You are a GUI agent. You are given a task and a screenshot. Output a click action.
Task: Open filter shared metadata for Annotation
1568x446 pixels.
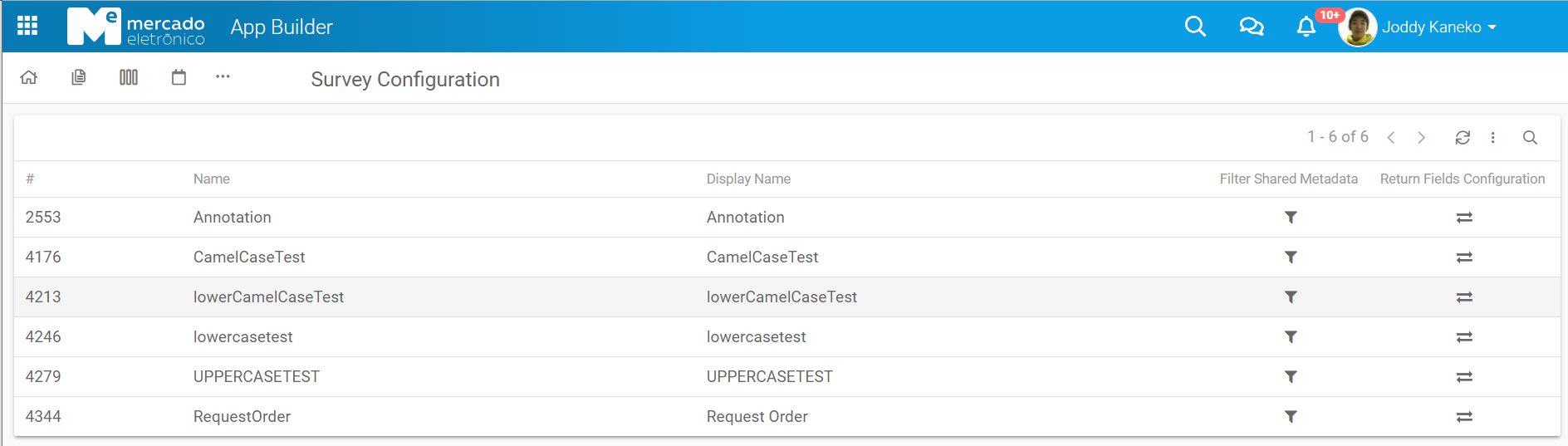(x=1291, y=218)
